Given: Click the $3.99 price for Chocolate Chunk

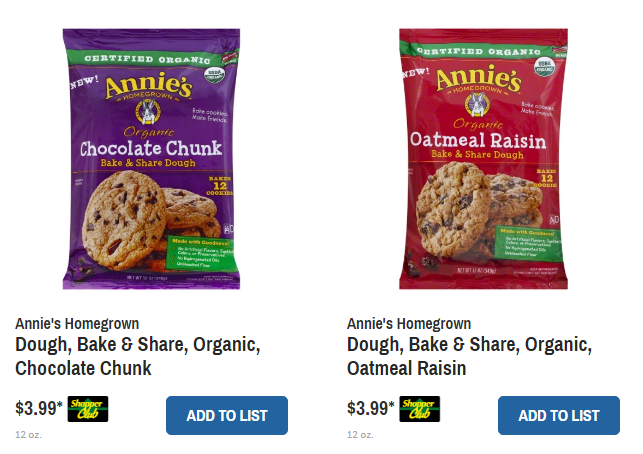Looking at the screenshot, I should click(39, 408).
